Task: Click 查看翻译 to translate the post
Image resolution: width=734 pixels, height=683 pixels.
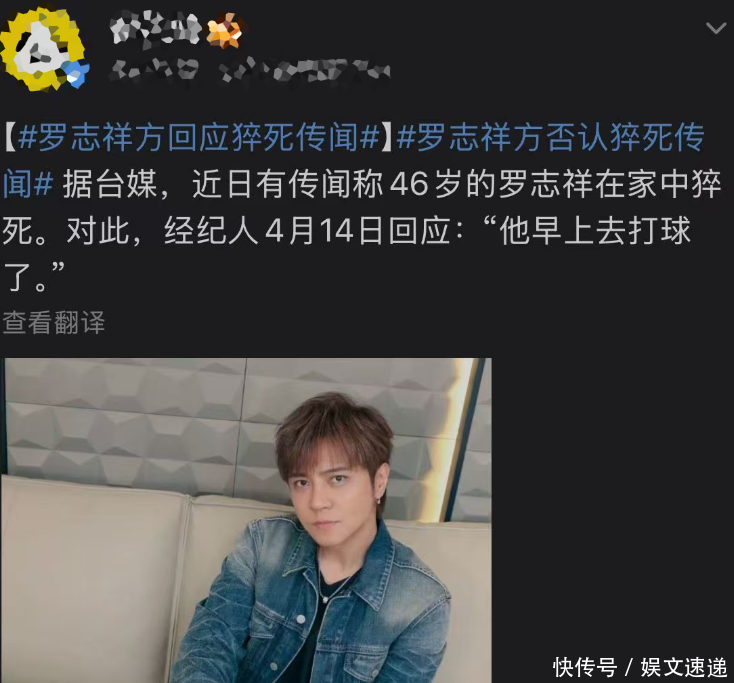Action: (53, 323)
